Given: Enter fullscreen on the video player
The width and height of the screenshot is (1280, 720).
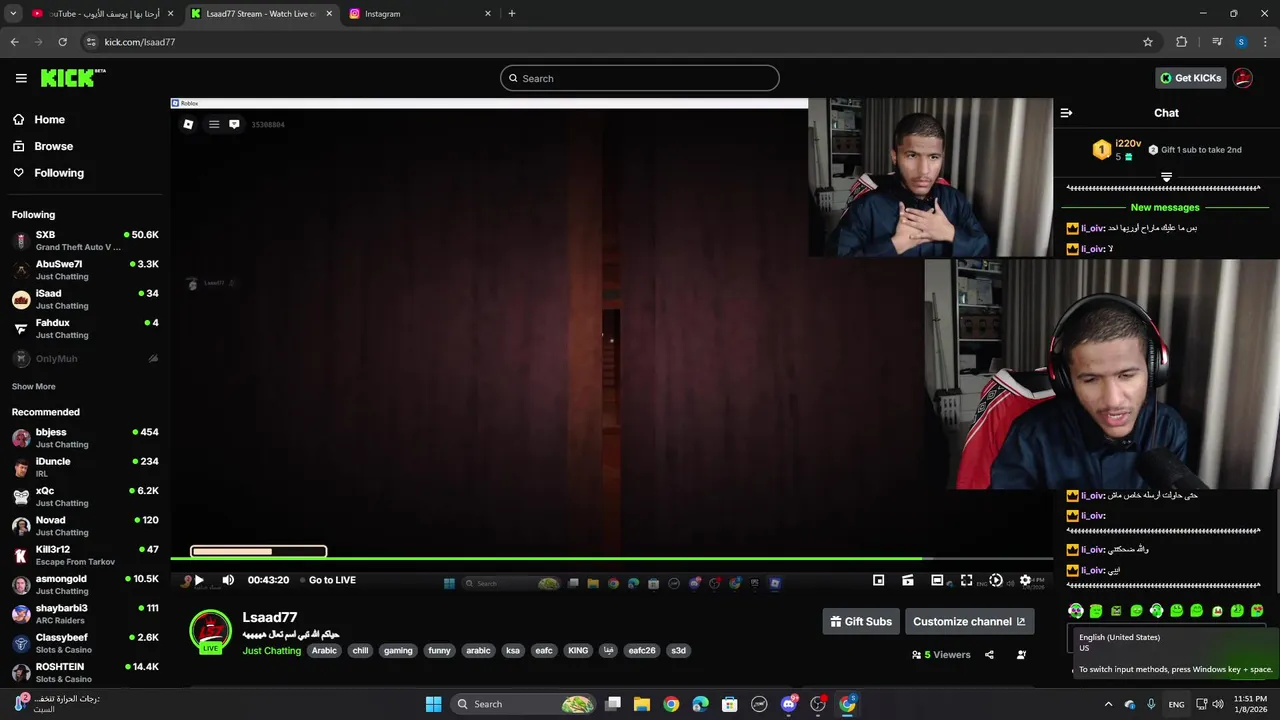Looking at the screenshot, I should point(966,580).
